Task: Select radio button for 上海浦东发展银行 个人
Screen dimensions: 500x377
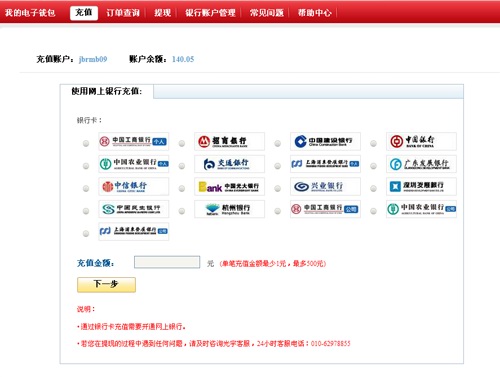Action: coord(277,166)
